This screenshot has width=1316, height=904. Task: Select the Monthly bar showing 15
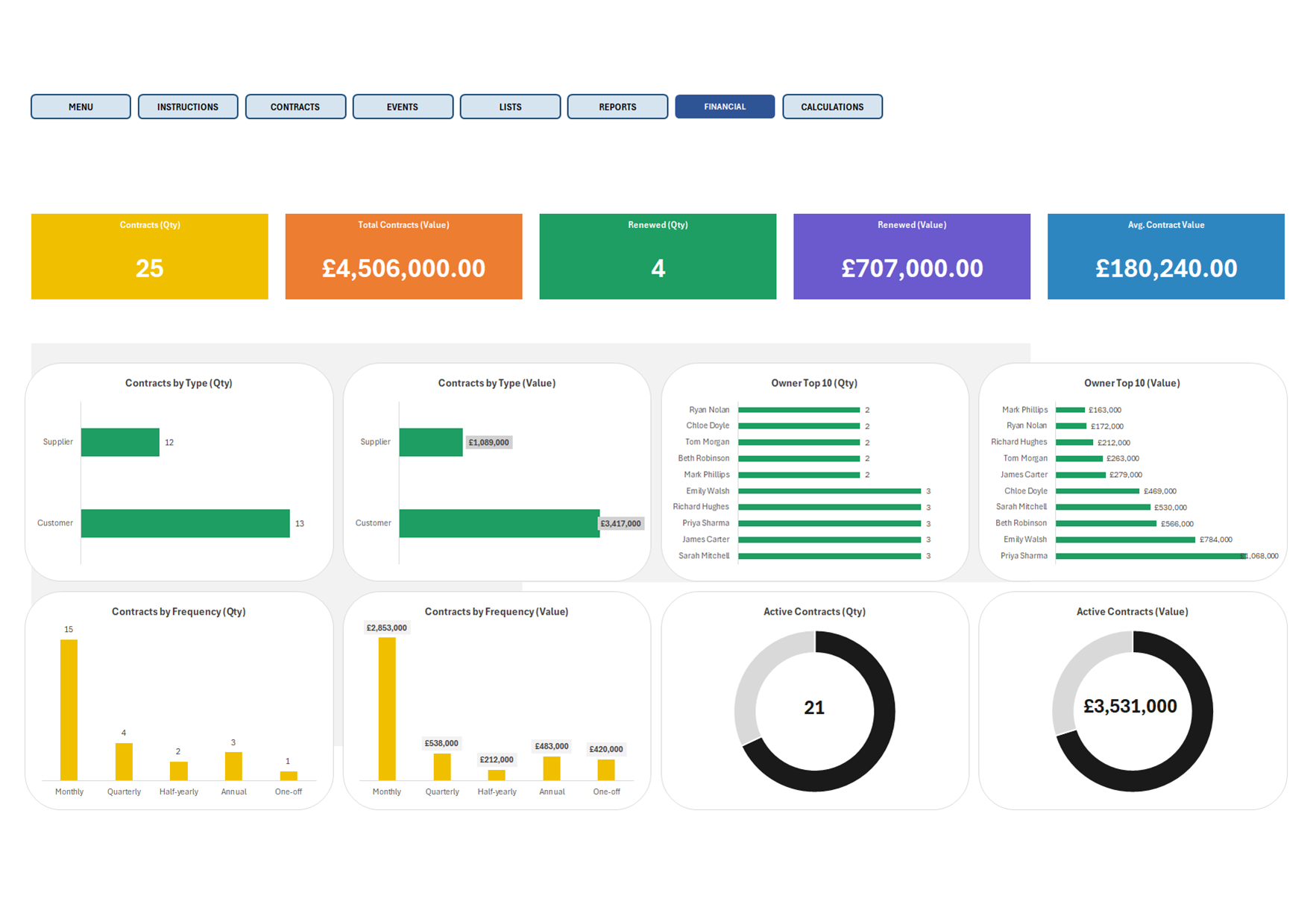pyautogui.click(x=69, y=709)
